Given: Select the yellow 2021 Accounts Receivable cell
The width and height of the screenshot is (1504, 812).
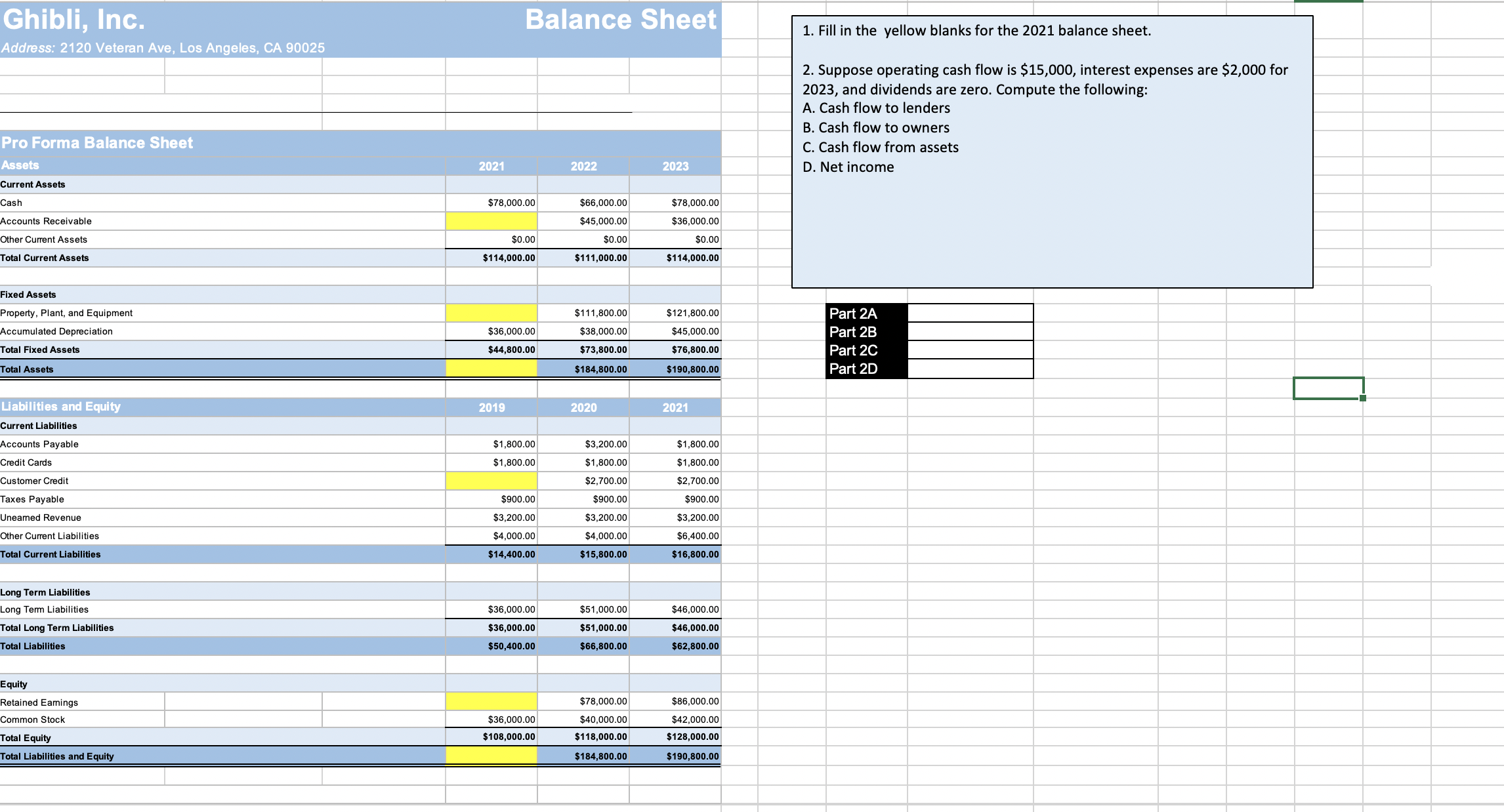Looking at the screenshot, I should pos(491,221).
